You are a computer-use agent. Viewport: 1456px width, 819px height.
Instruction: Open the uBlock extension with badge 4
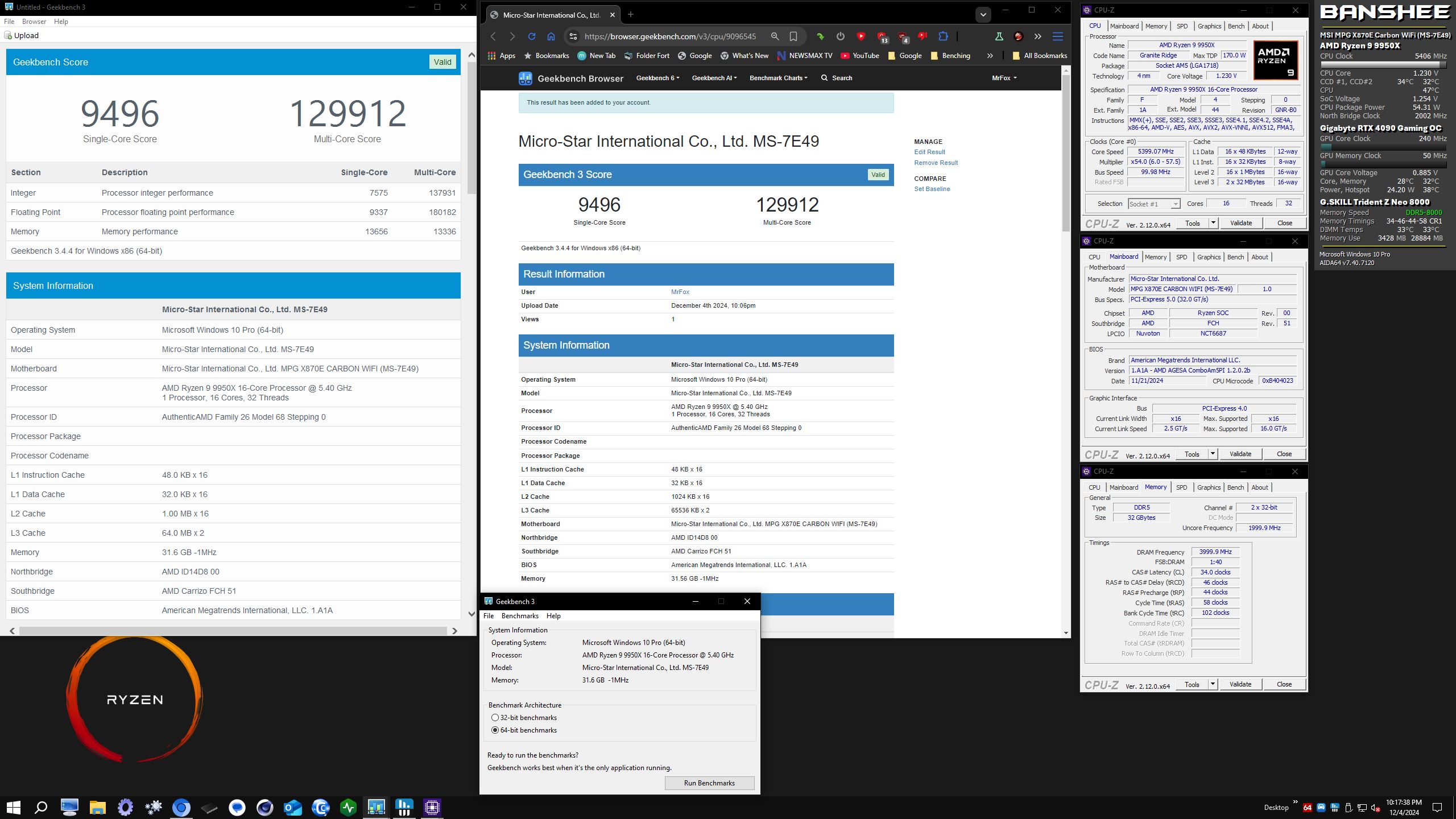point(903,38)
